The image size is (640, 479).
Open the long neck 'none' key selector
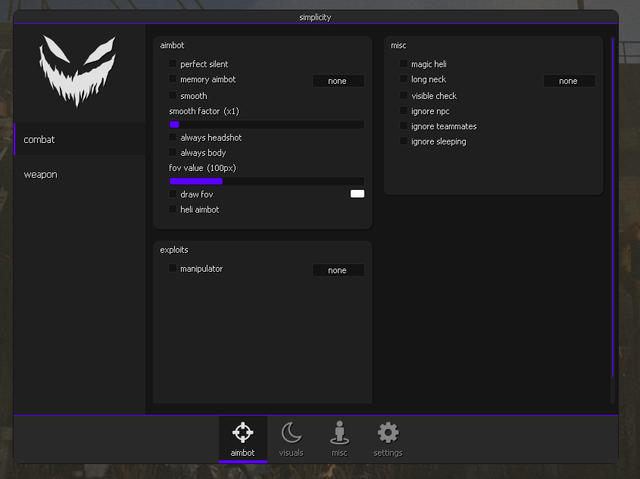point(569,81)
